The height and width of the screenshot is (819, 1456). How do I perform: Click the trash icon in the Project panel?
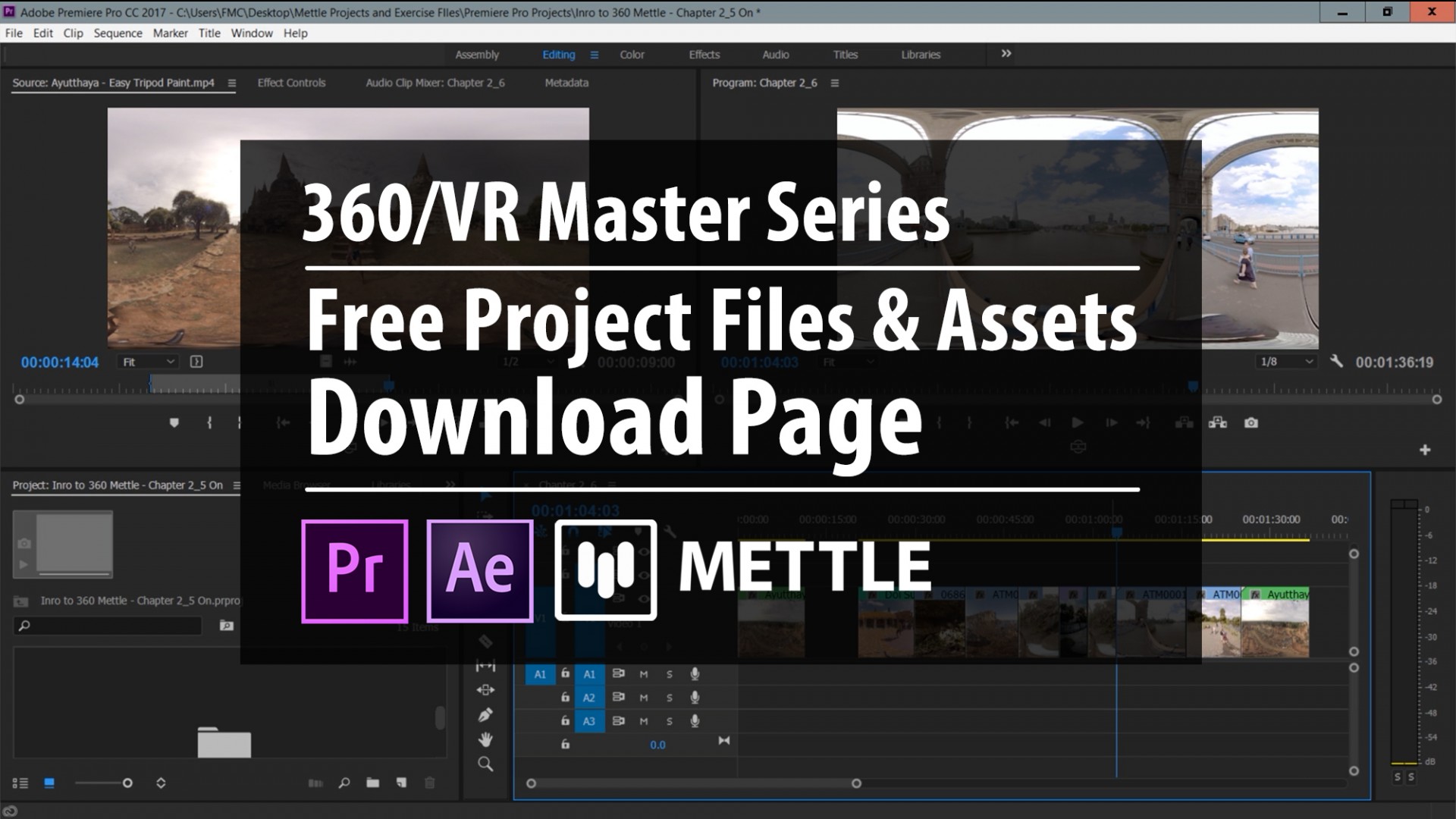click(x=429, y=782)
